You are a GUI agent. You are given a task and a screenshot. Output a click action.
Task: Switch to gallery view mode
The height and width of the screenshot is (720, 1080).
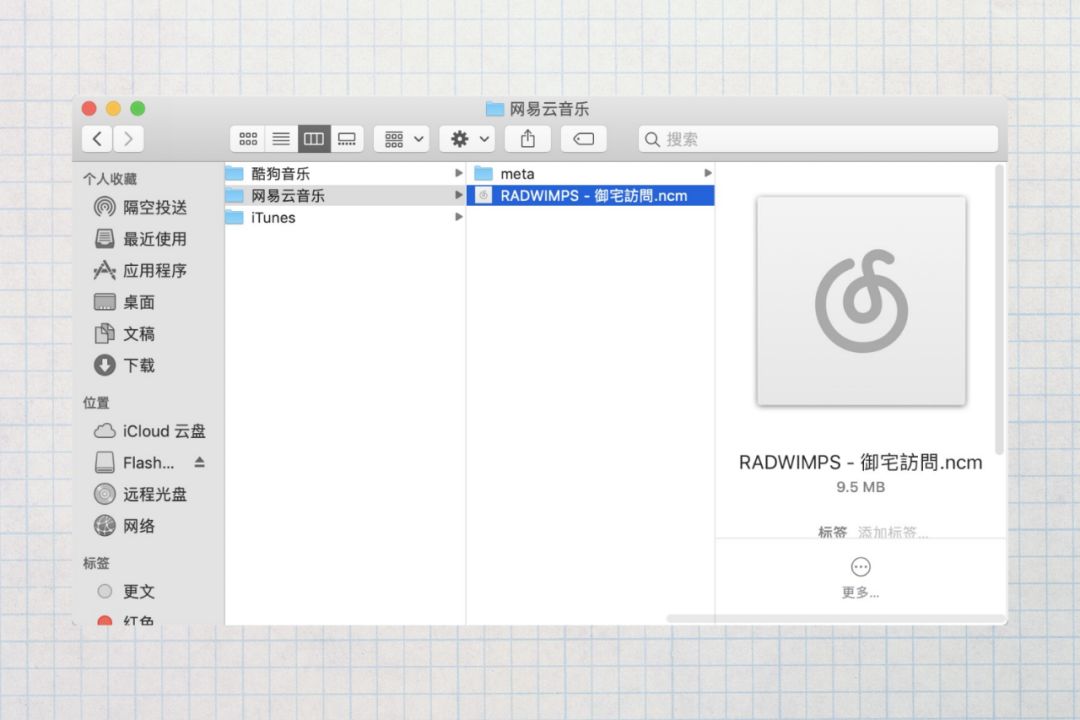tap(347, 139)
